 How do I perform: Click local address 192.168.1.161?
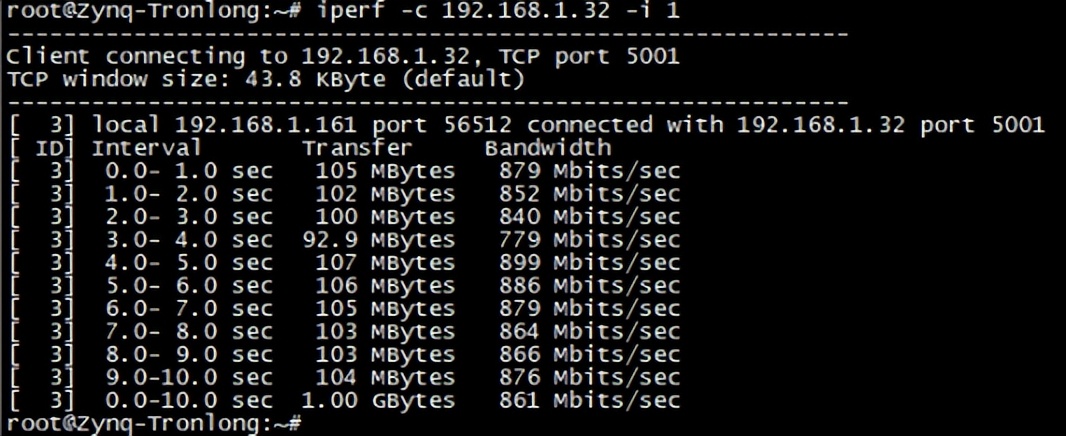point(264,124)
